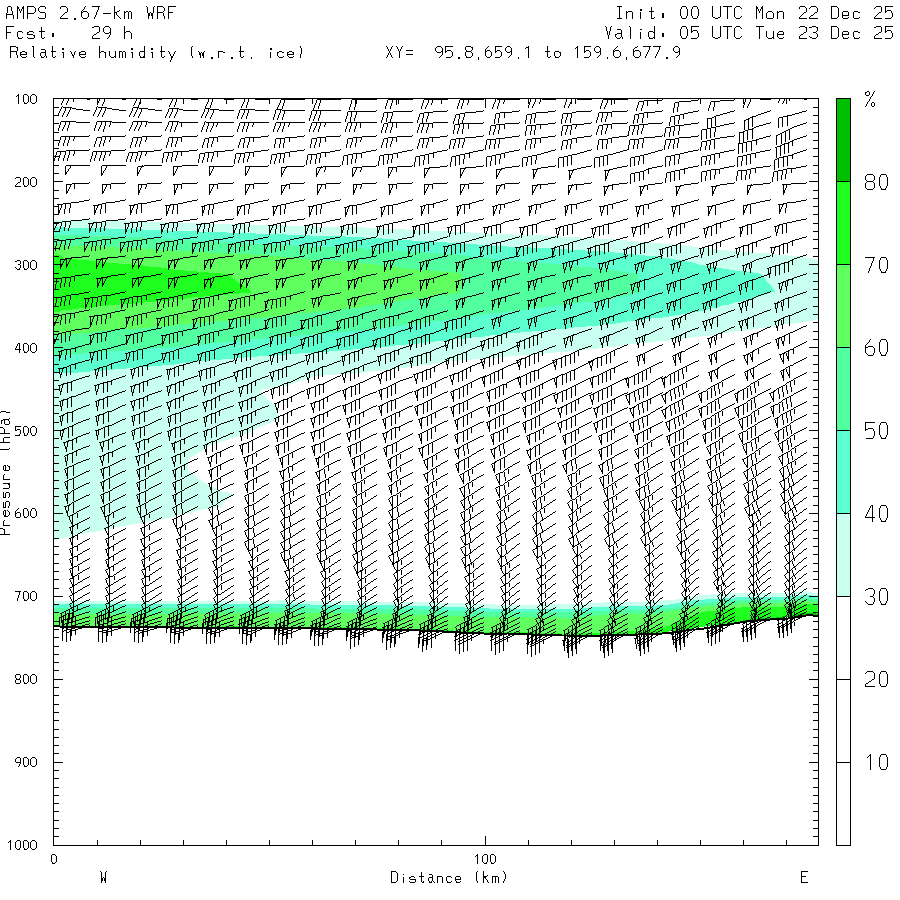Image resolution: width=900 pixels, height=900 pixels.
Task: Click the colorbar segment between 50 and 60
Action: tap(843, 389)
